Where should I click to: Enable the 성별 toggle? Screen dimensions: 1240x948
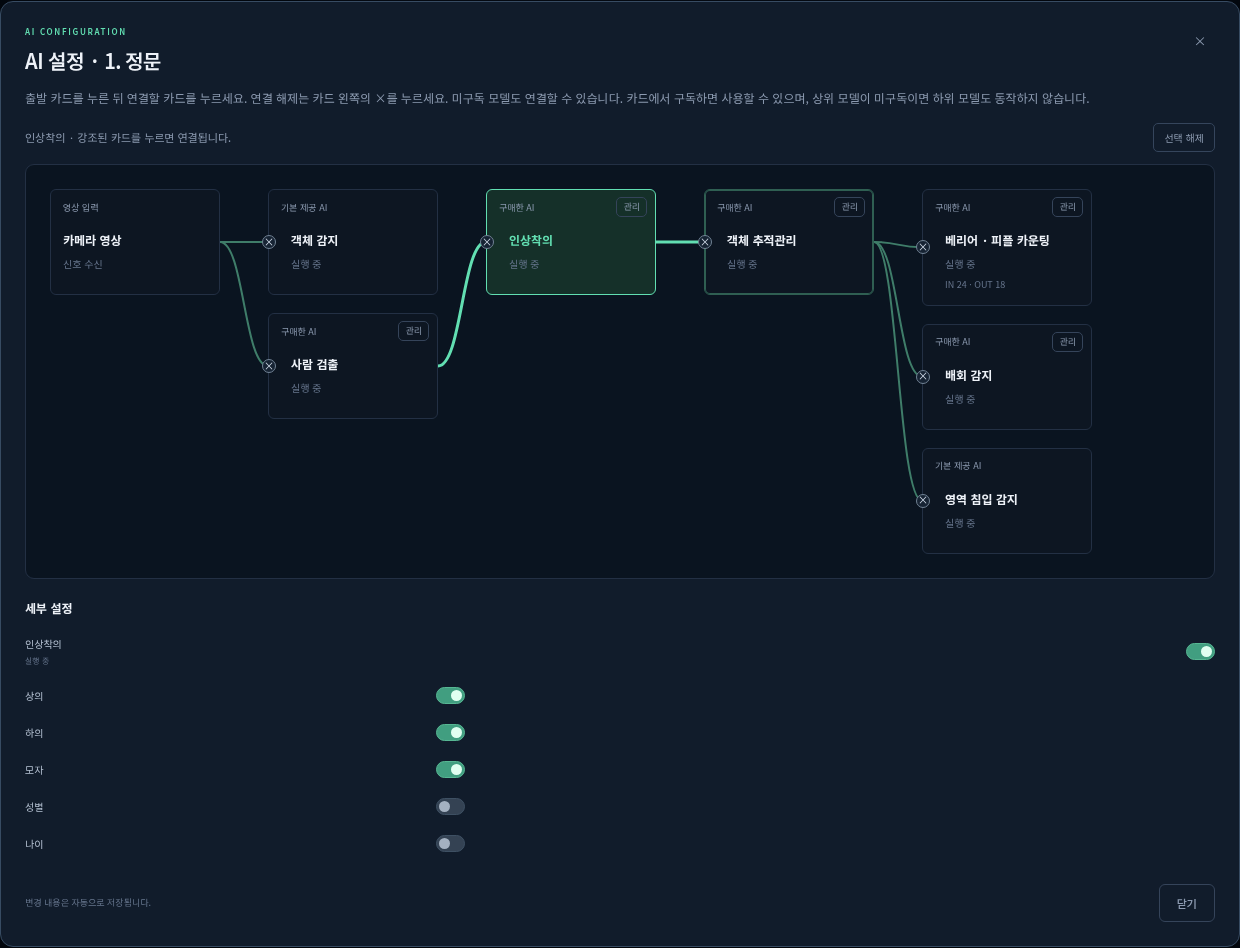(x=450, y=807)
